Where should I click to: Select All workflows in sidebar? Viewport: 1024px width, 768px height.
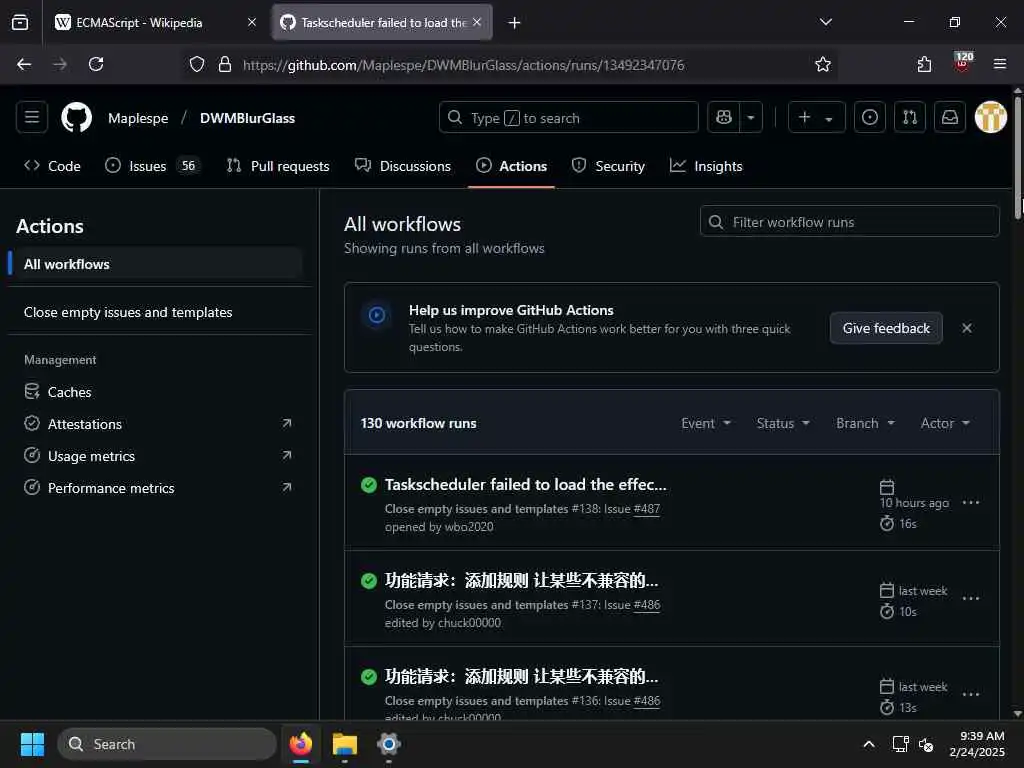(x=155, y=264)
